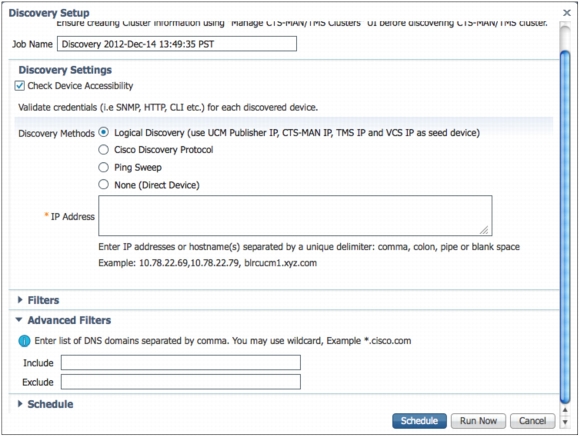Close the Discovery Setup dialog with X
Viewport: 580px width, 437px height.
[566, 13]
